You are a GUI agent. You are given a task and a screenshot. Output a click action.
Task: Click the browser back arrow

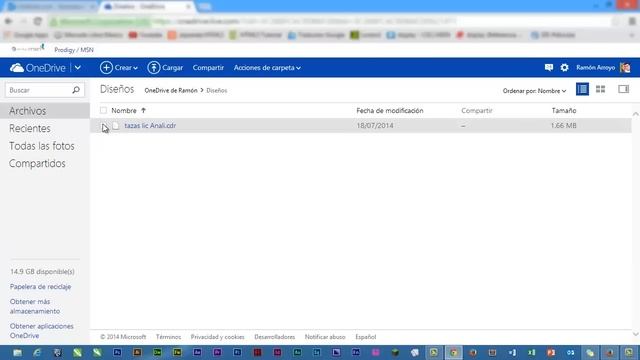[x=9, y=21]
